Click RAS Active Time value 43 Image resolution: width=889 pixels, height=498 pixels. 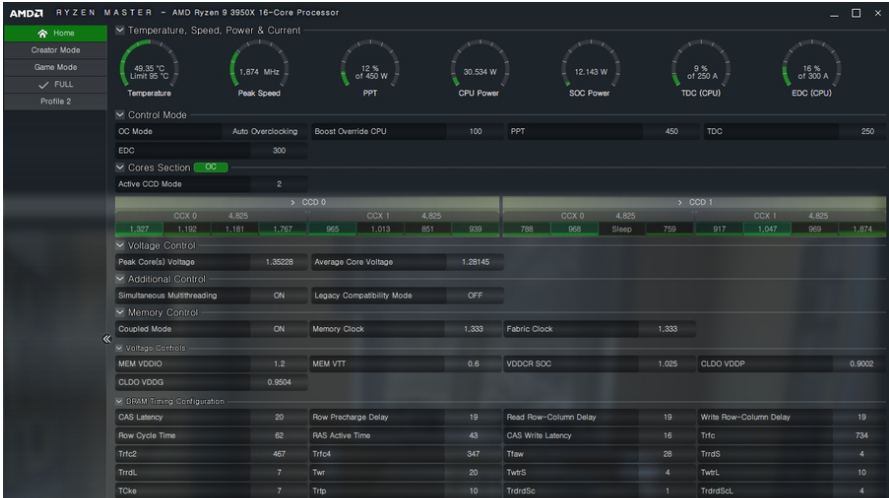(473, 435)
